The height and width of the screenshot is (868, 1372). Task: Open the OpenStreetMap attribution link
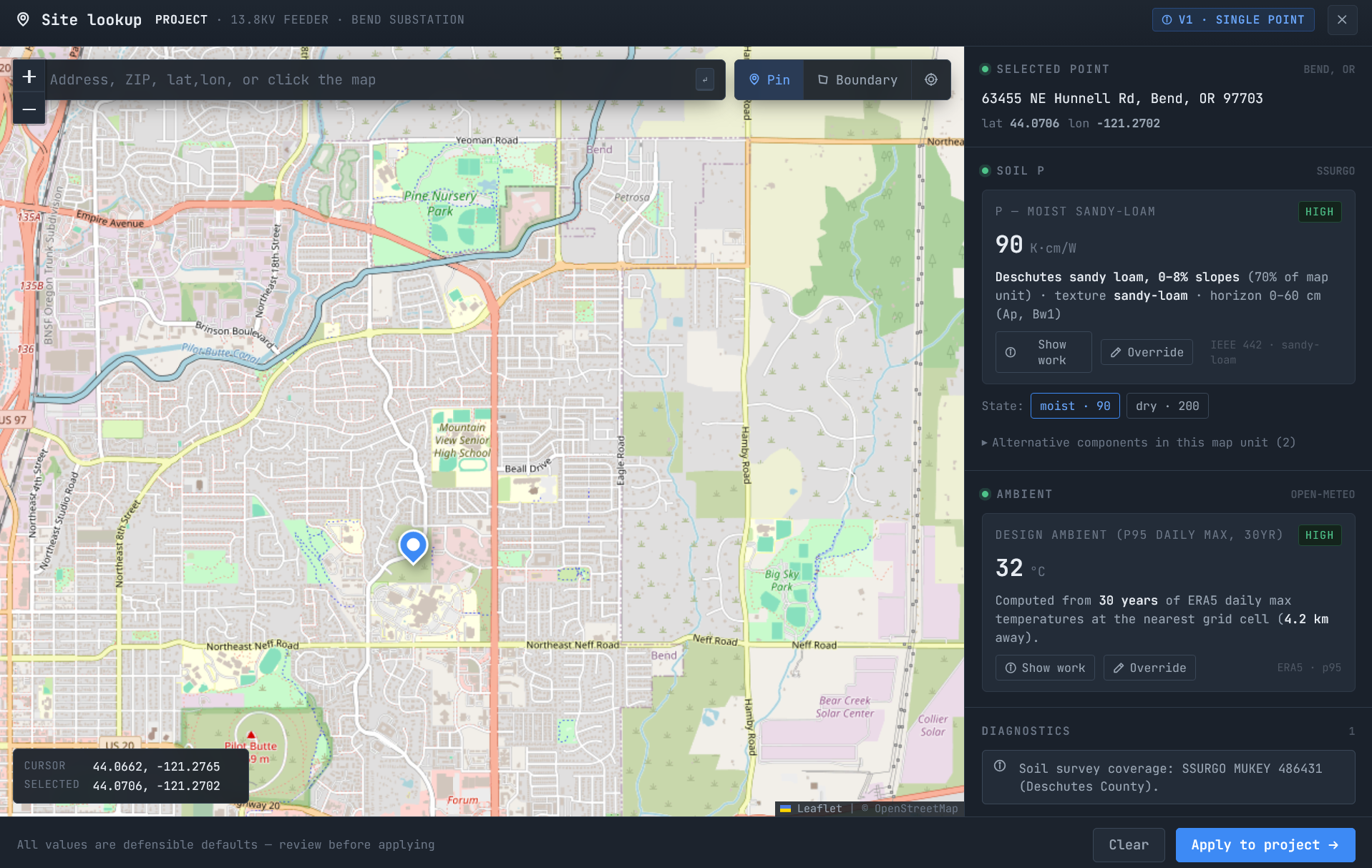coord(915,809)
